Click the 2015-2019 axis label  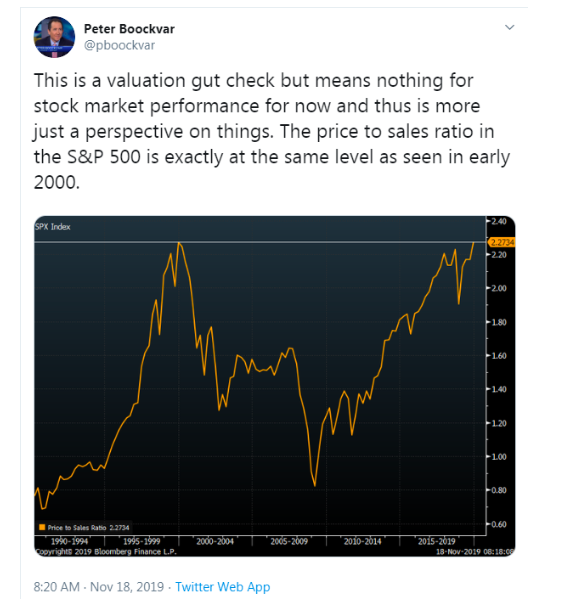click(436, 541)
